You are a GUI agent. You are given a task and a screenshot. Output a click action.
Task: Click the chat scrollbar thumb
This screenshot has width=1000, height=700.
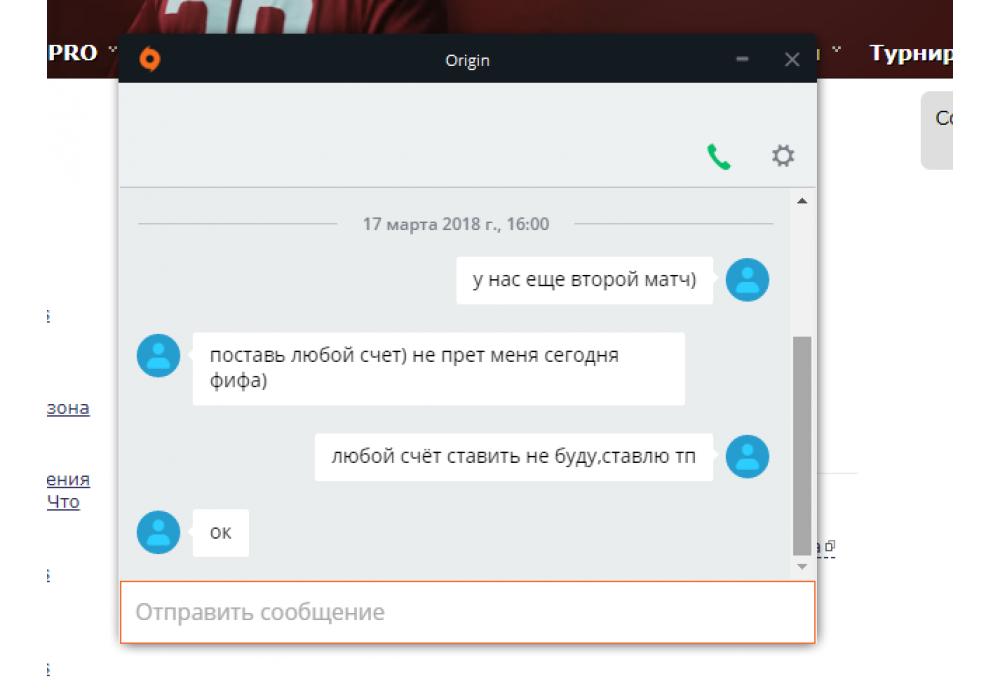[802, 446]
